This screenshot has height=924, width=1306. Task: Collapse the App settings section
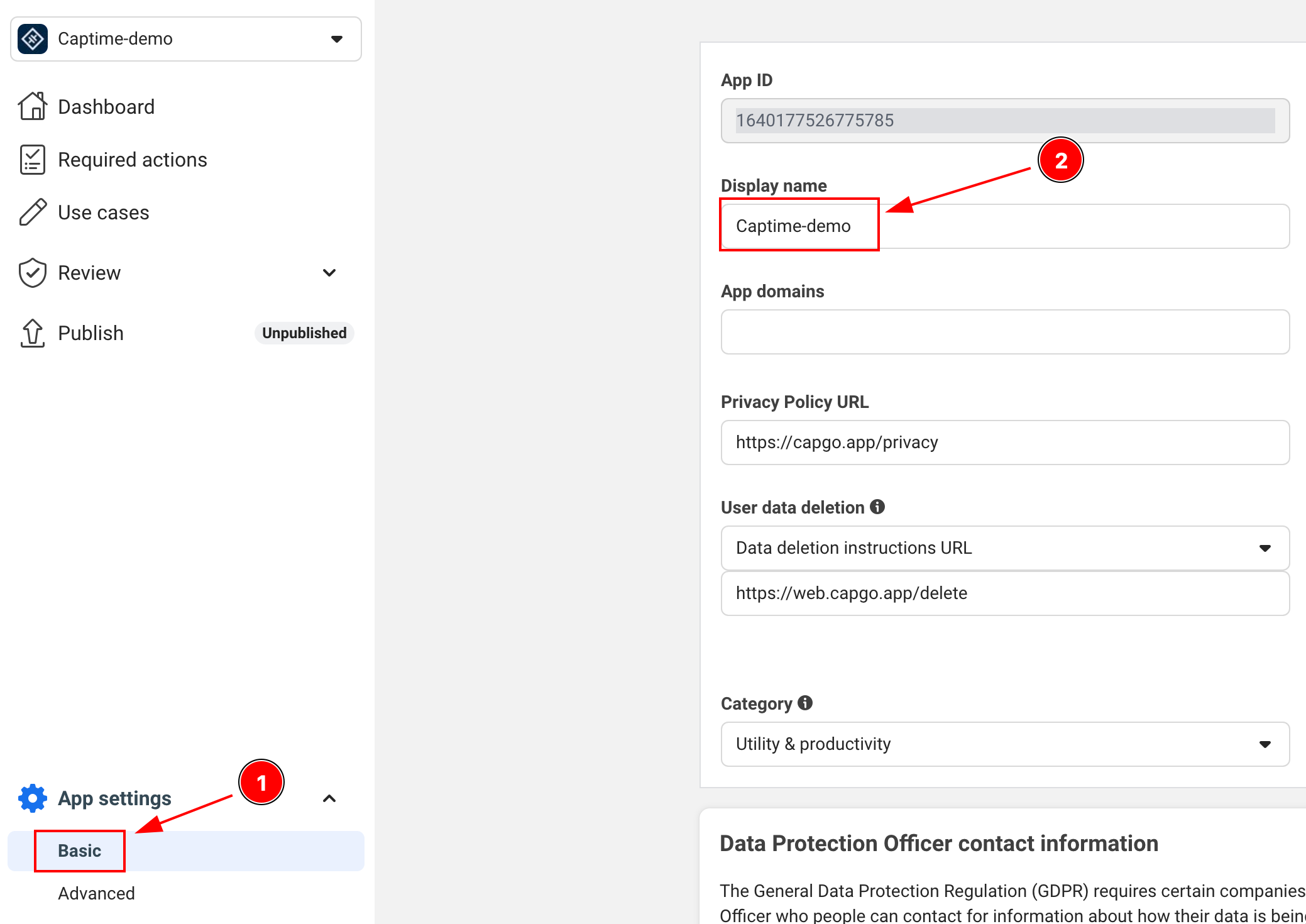329,798
